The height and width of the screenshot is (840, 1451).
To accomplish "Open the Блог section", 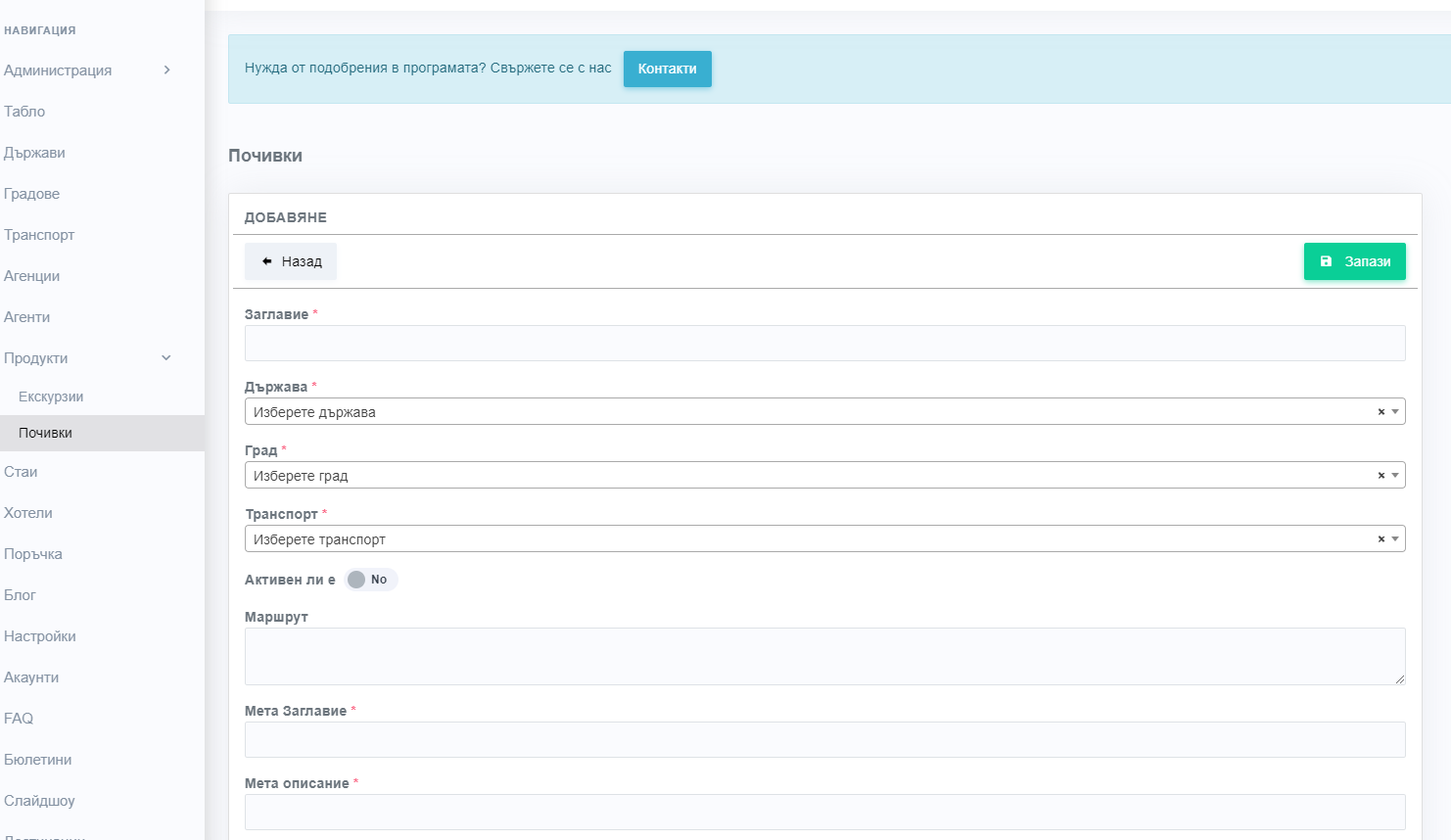I will pos(20,595).
